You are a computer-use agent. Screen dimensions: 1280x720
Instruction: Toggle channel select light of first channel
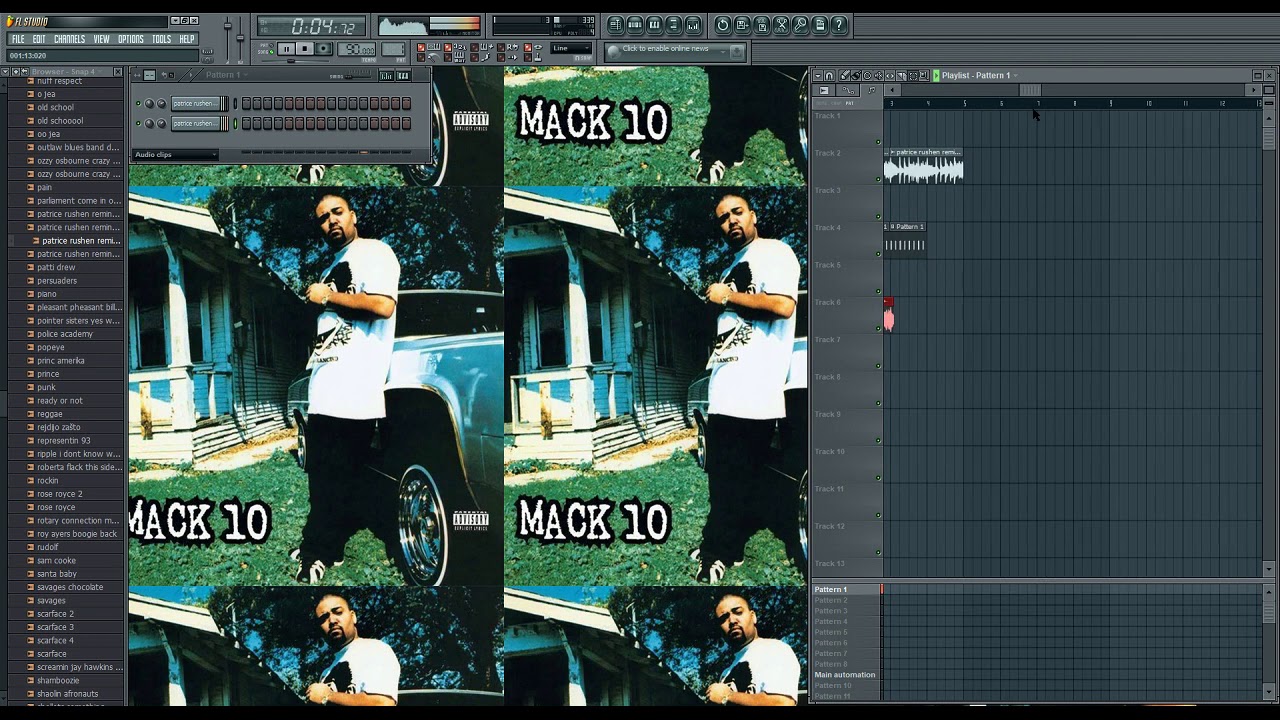tap(235, 103)
